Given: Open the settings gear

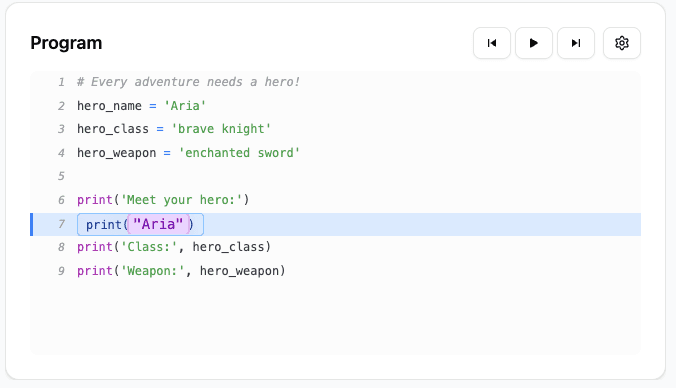Looking at the screenshot, I should [x=622, y=43].
